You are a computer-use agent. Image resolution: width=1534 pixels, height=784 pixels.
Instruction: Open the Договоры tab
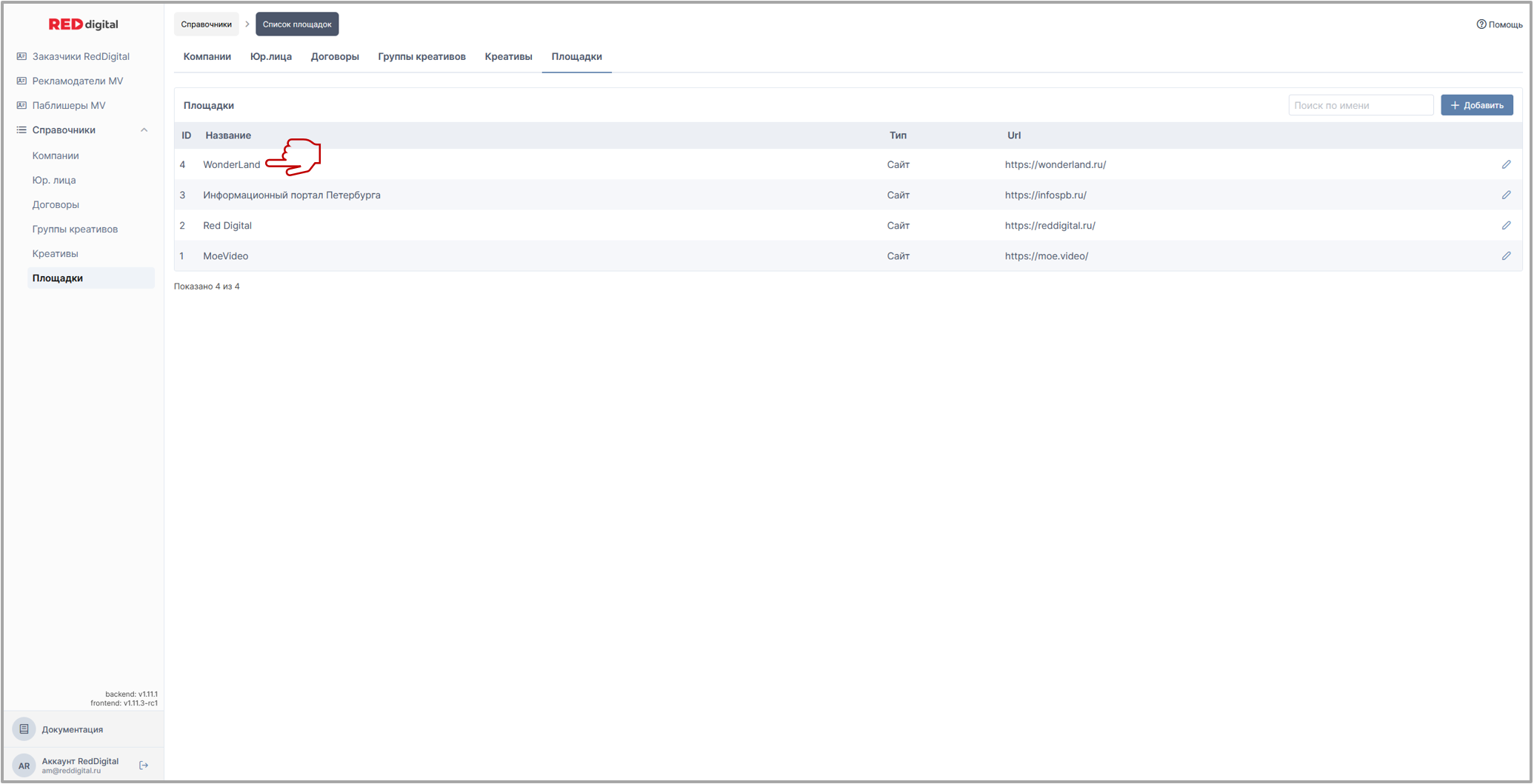click(x=335, y=57)
